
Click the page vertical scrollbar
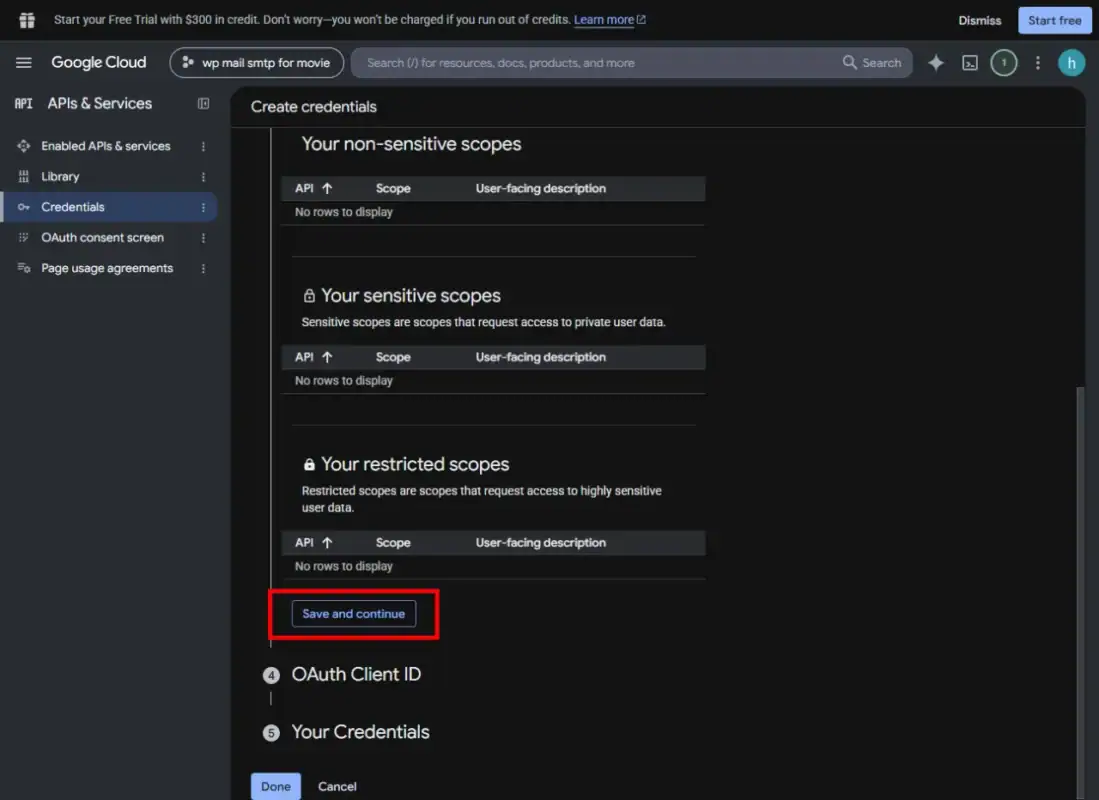coord(1080,592)
